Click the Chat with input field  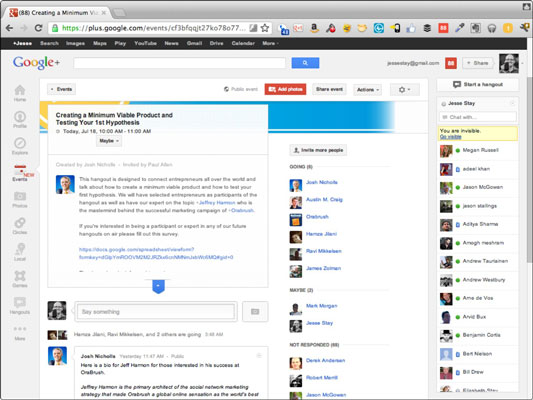pyautogui.click(x=478, y=117)
